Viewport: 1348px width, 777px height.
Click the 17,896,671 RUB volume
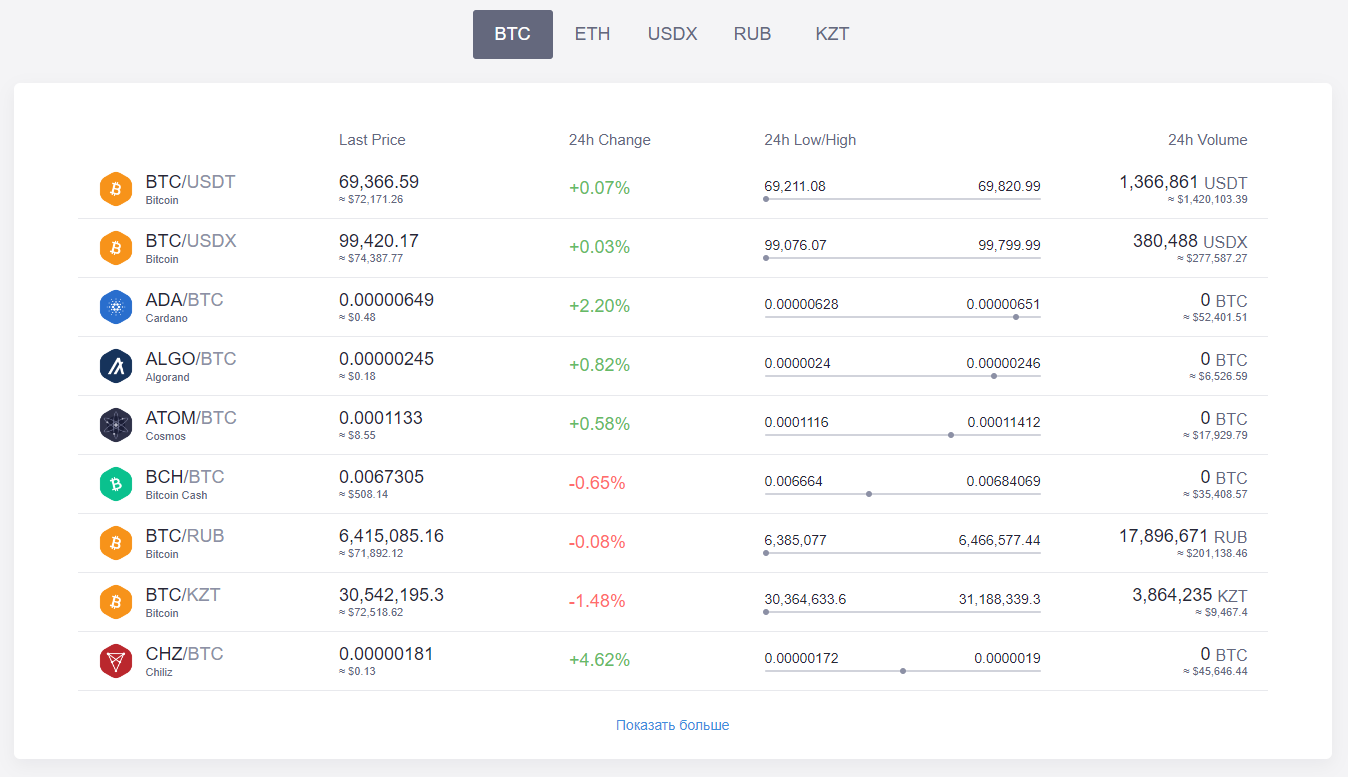pos(1183,536)
